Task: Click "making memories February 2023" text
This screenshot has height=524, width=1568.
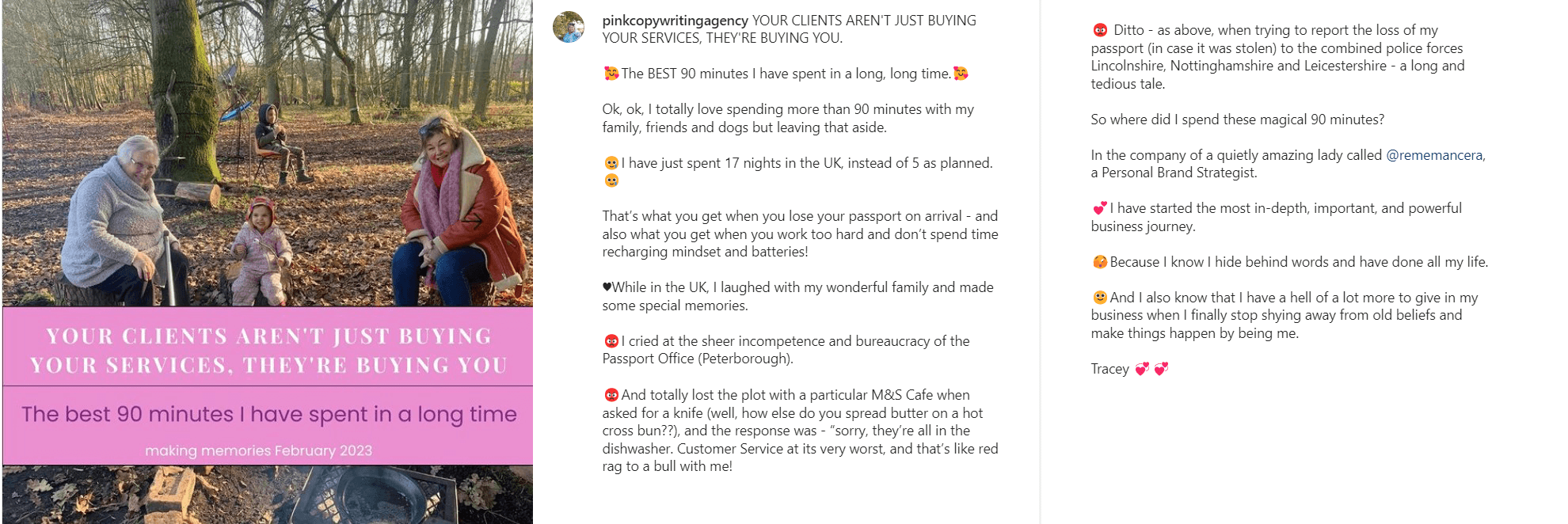Action: [x=258, y=450]
